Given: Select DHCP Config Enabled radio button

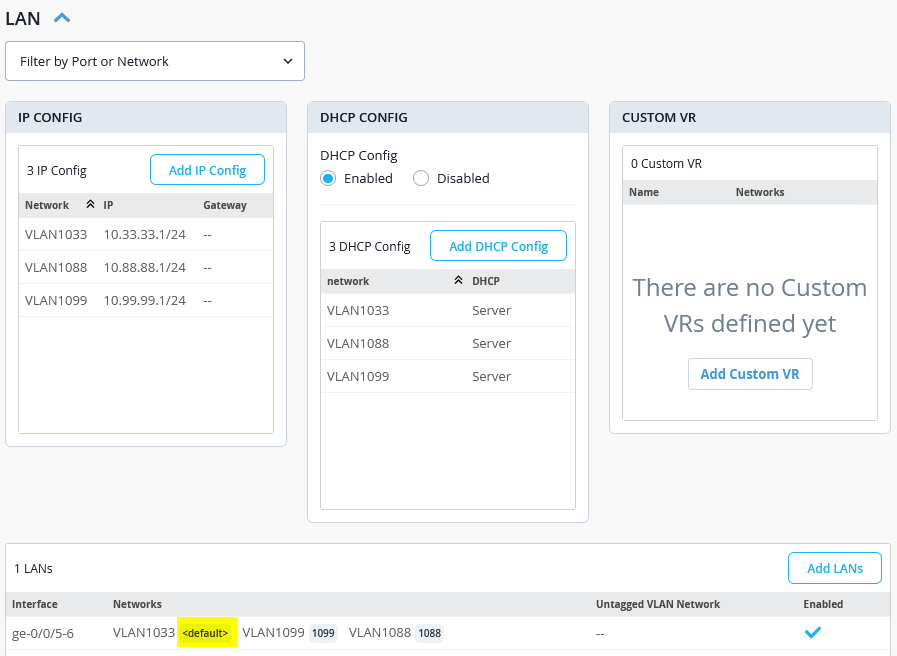Looking at the screenshot, I should 328,178.
